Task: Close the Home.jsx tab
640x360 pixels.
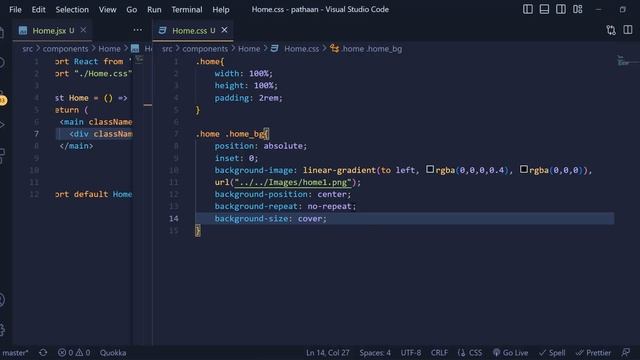Action: pos(83,30)
